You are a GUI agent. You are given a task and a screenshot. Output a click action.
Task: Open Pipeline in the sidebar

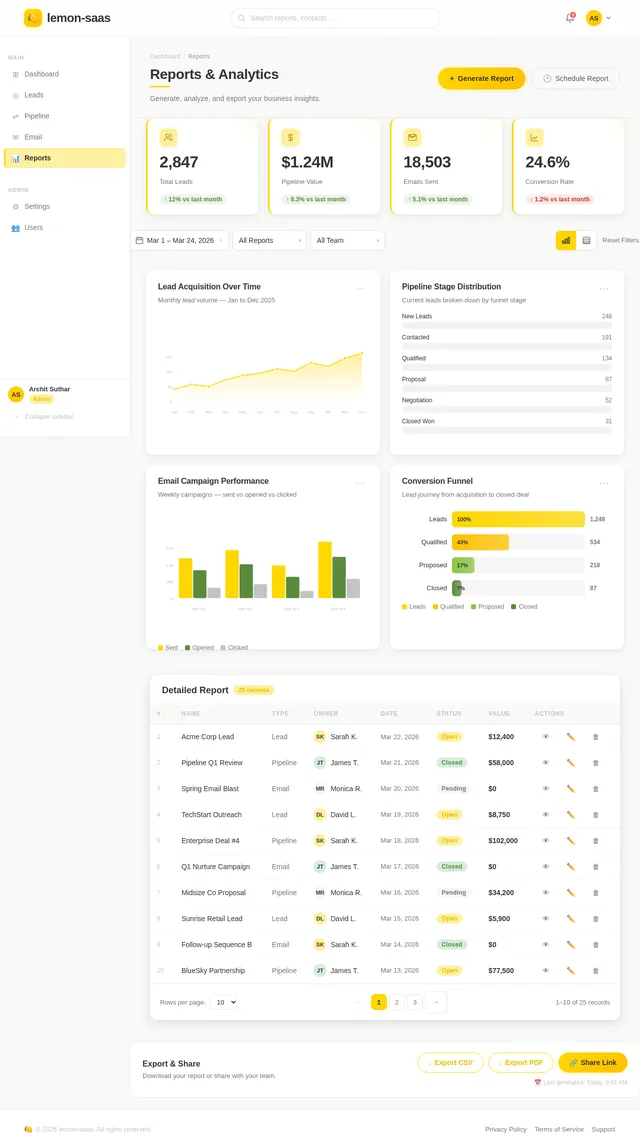tap(37, 116)
